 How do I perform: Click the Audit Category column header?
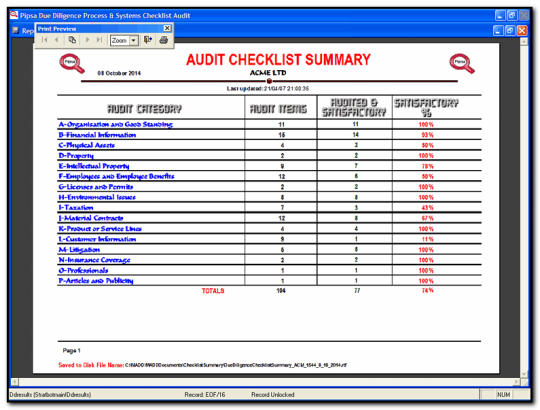[144, 109]
